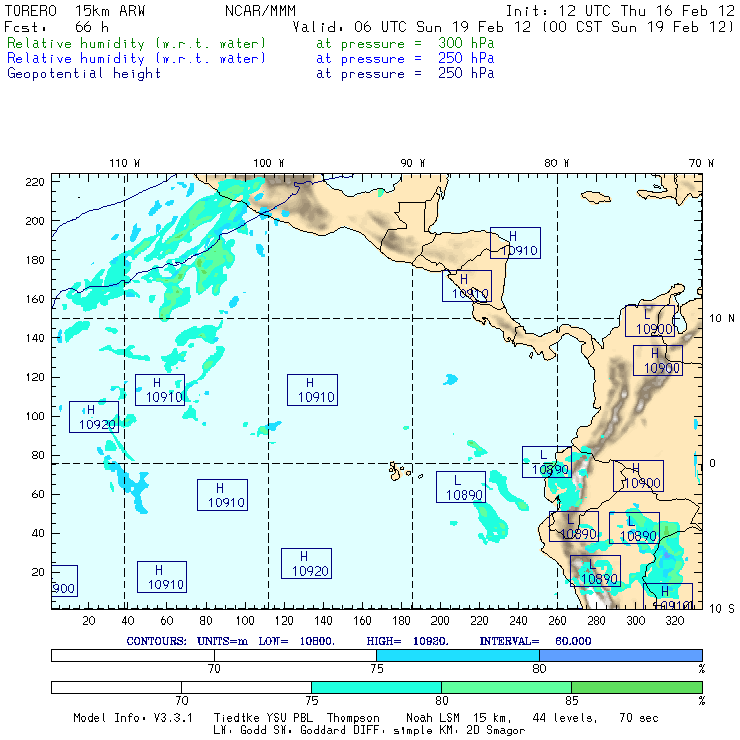
Task: Click horizontal axis tick label '300'
Action: (x=636, y=621)
